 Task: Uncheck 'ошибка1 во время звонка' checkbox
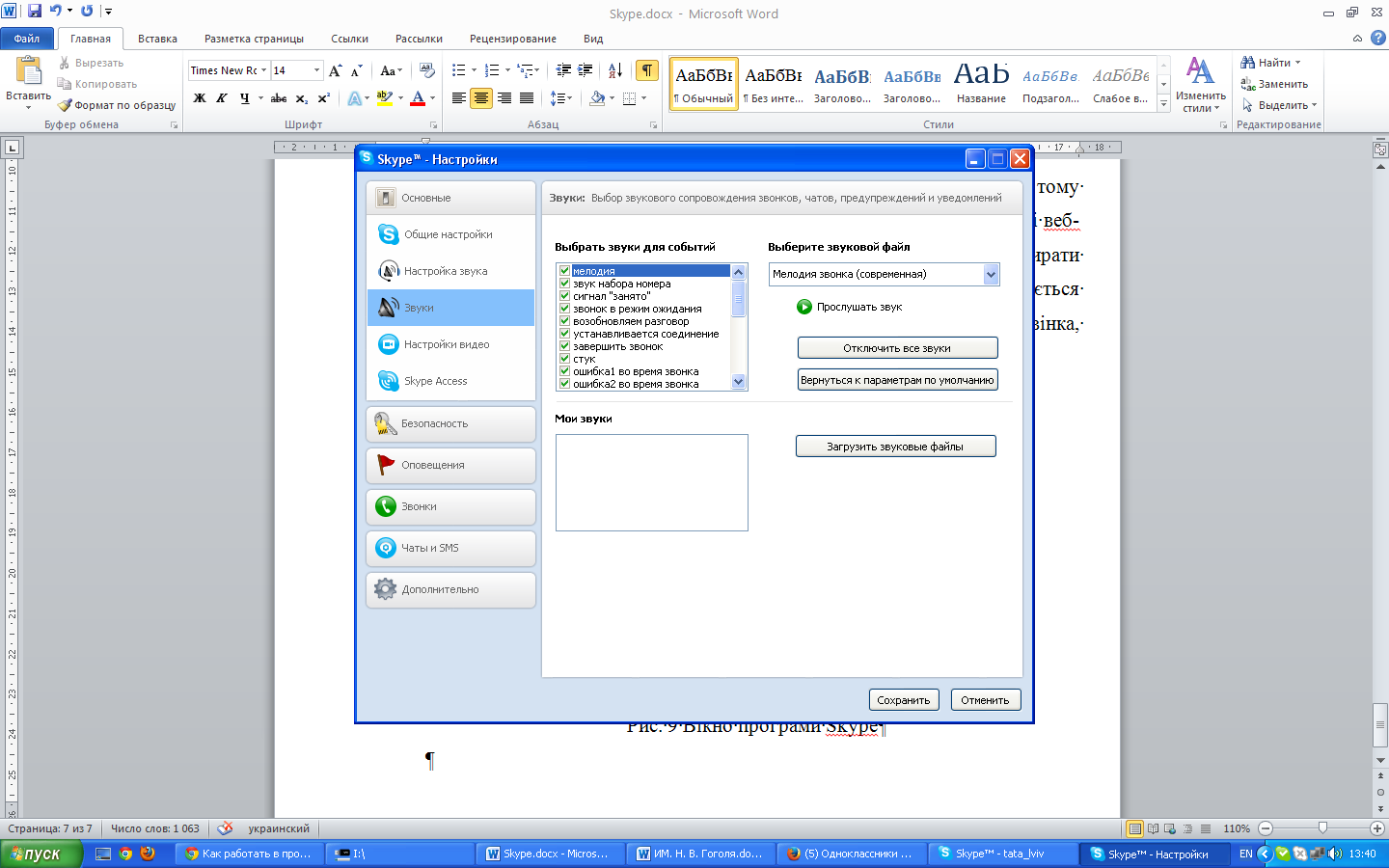(565, 371)
